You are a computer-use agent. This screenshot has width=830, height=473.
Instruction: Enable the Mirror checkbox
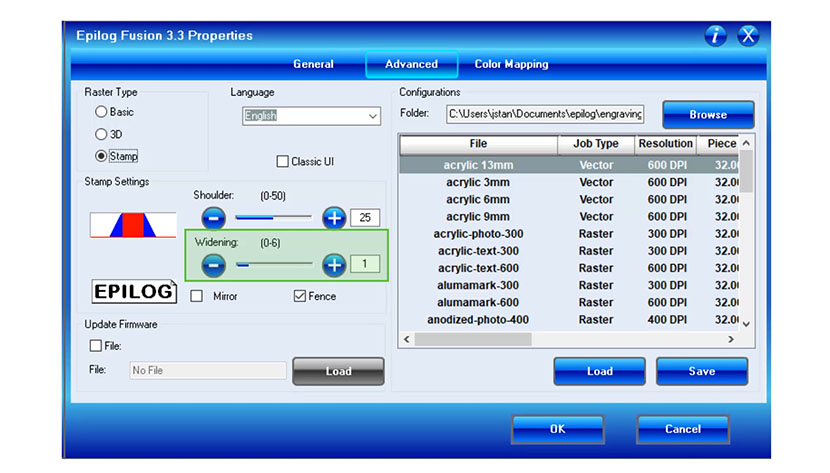pyautogui.click(x=197, y=296)
